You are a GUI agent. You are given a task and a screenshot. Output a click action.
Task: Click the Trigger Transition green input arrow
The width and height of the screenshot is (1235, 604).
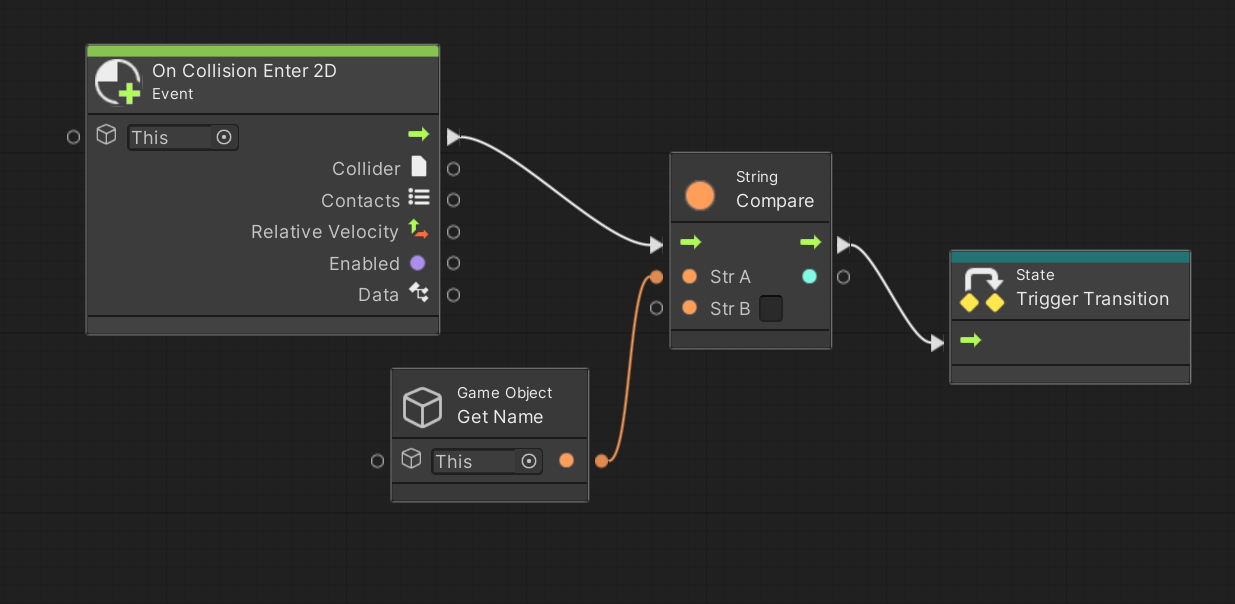[x=970, y=340]
